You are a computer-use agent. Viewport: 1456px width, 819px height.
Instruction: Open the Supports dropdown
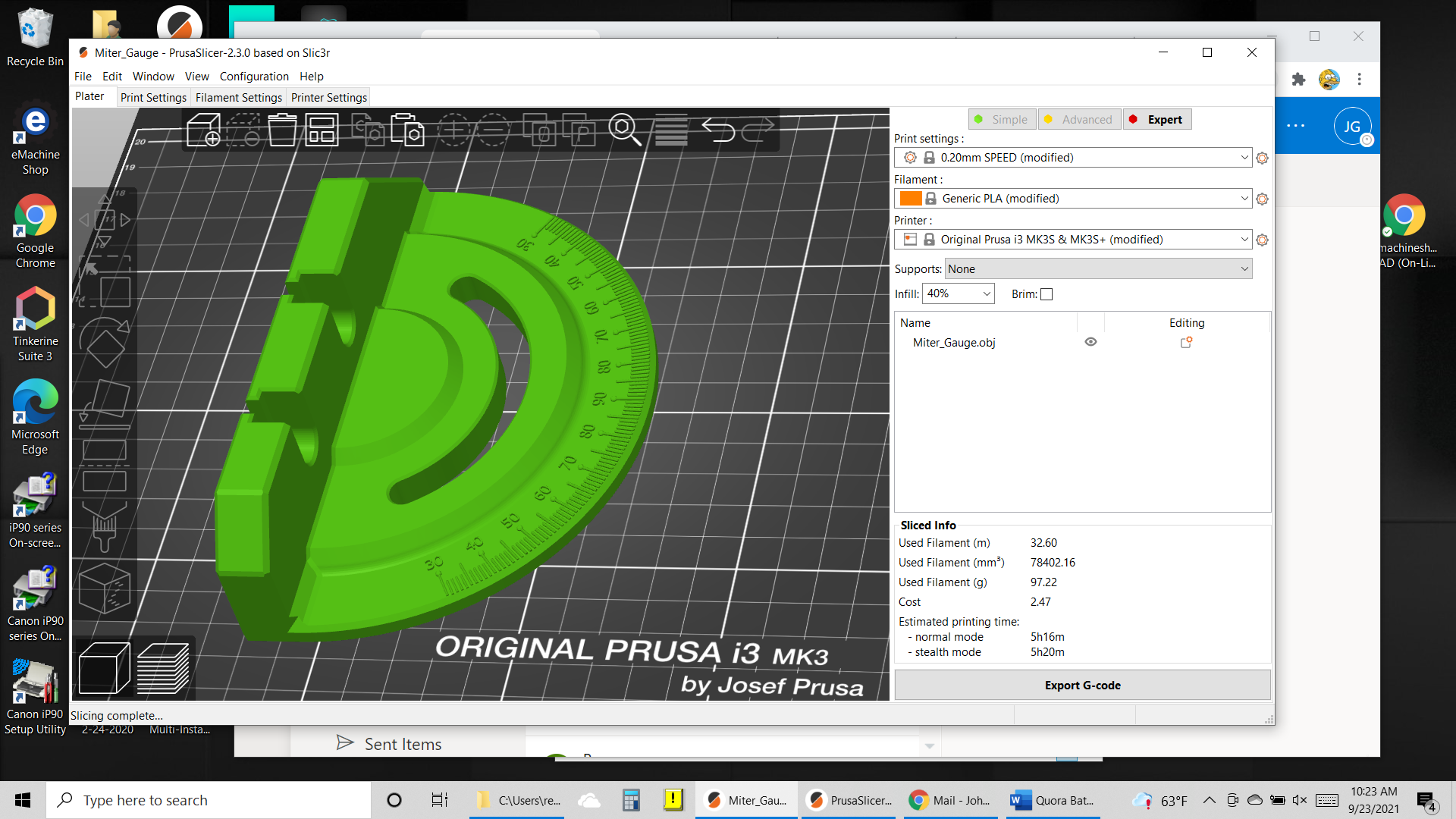point(1244,268)
